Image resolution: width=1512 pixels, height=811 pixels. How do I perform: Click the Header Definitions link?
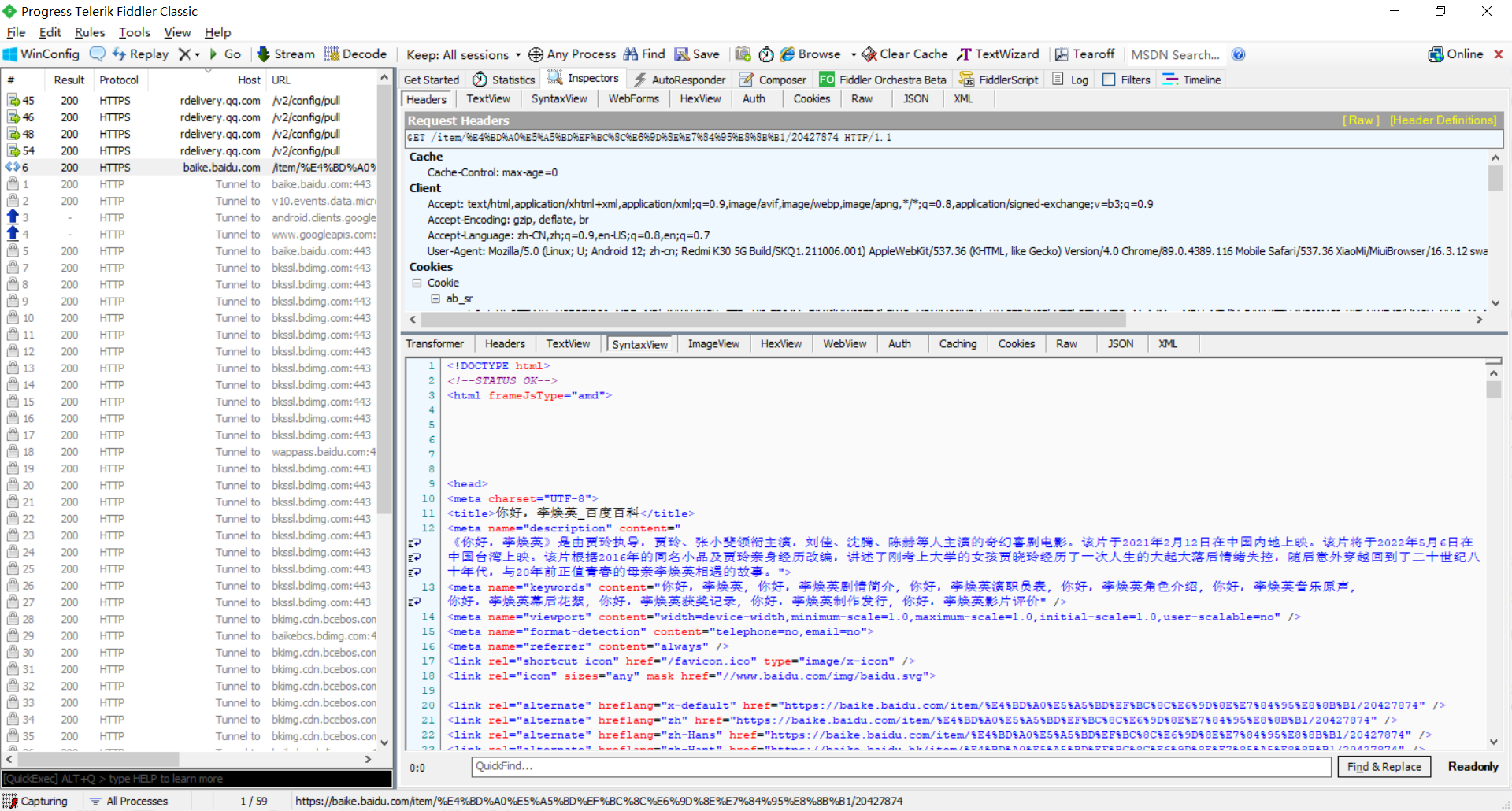point(1443,120)
